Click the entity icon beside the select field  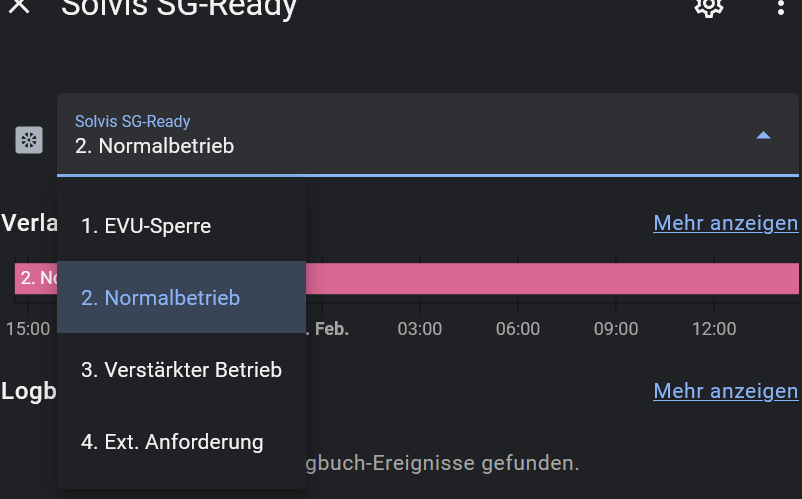tap(29, 140)
